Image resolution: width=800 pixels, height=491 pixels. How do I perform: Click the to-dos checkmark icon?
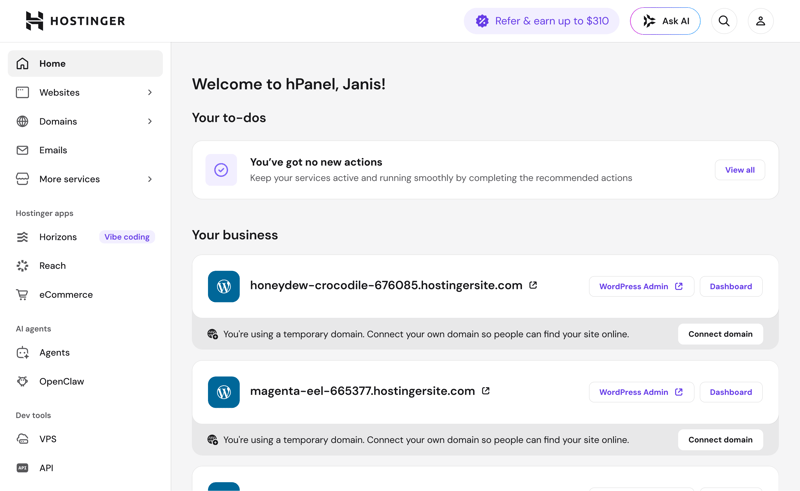tap(221, 170)
